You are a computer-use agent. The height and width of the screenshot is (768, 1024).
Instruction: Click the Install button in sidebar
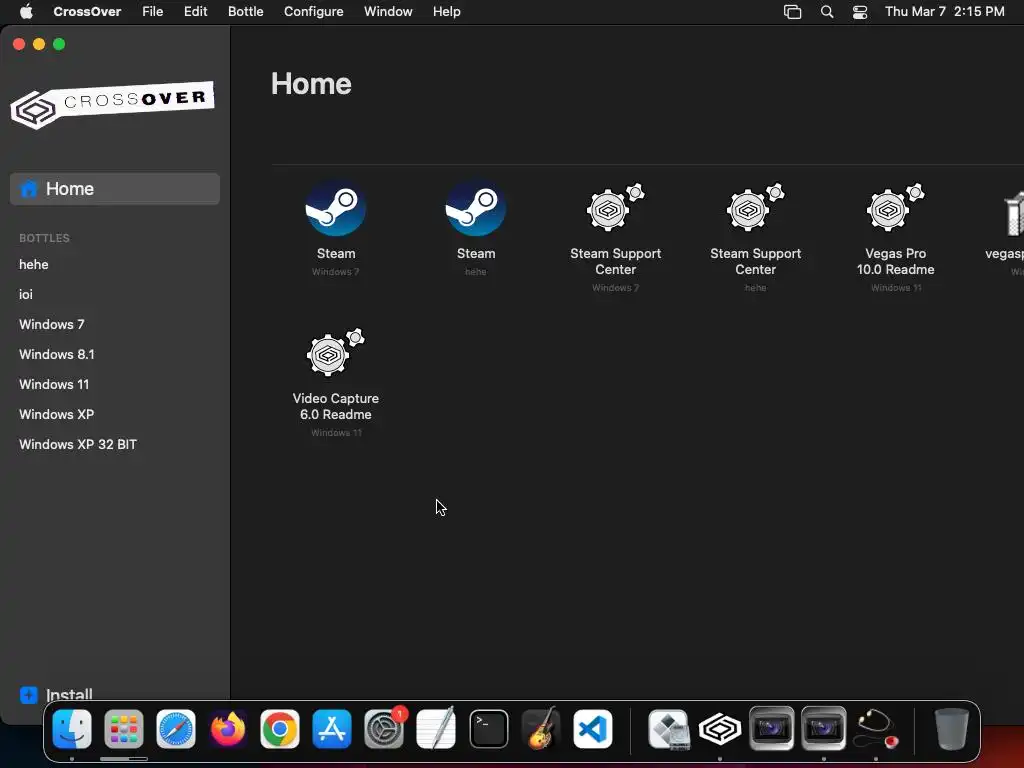[56, 695]
